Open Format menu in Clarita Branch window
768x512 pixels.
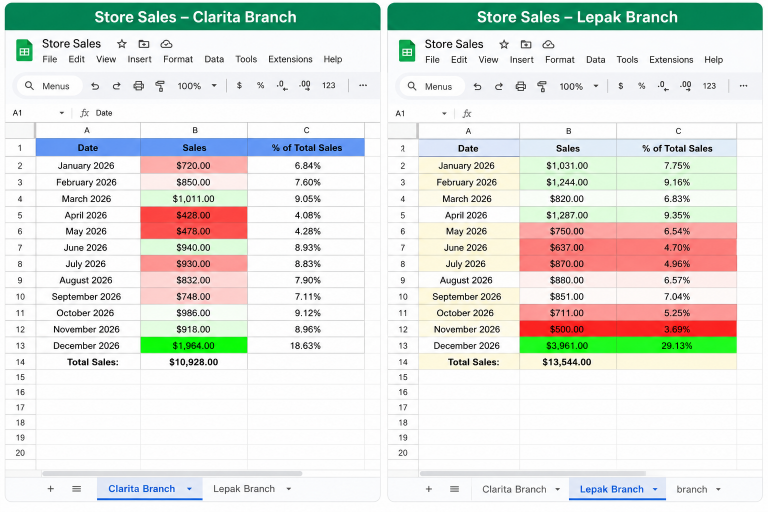(178, 59)
